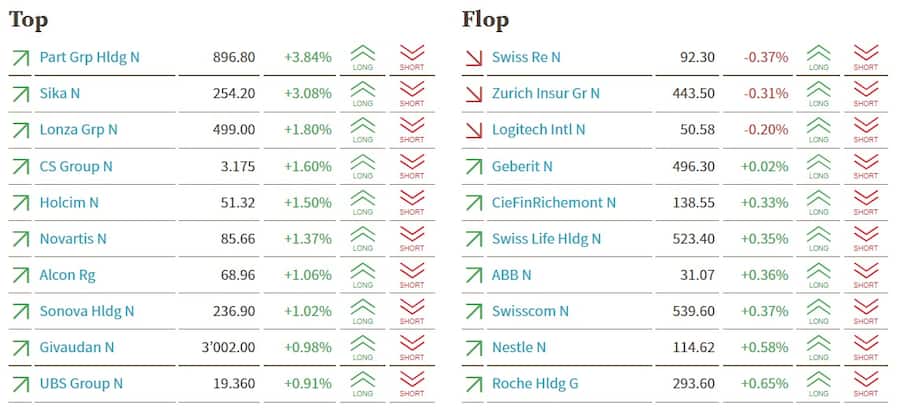Click the red down-arrow icon beside Logitech Intl N
Viewport: 900px width, 416px height.
click(x=473, y=130)
